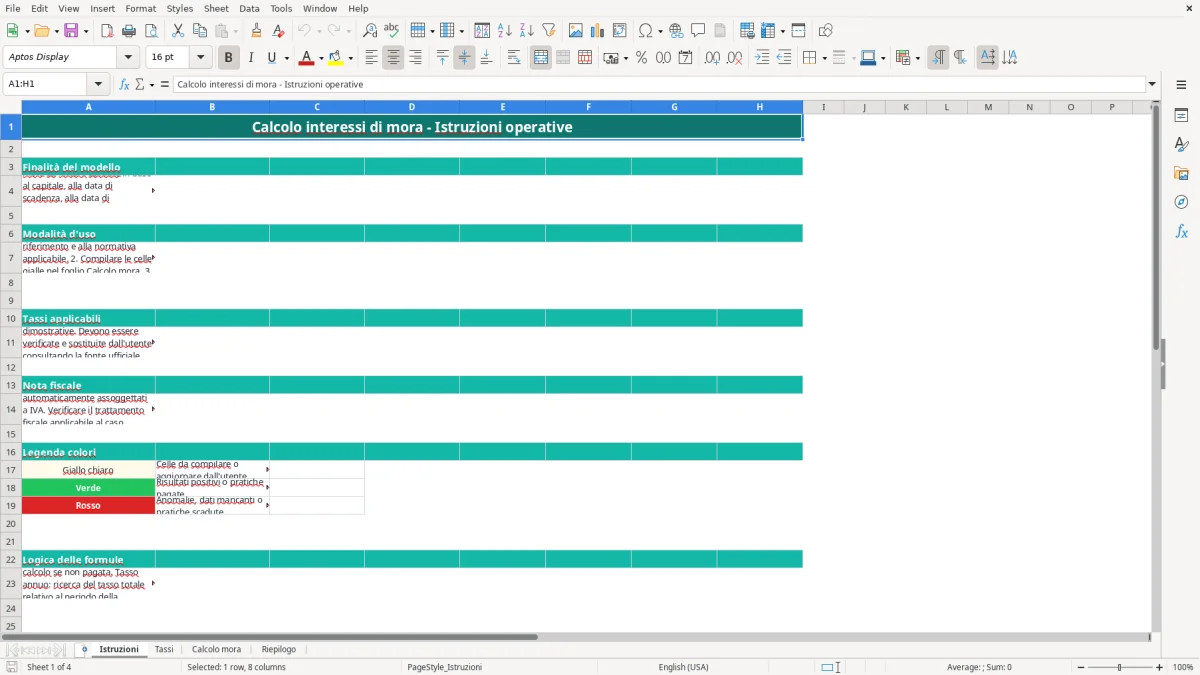The height and width of the screenshot is (675, 1200).
Task: Expand the Name Box dropdown
Action: coord(98,84)
